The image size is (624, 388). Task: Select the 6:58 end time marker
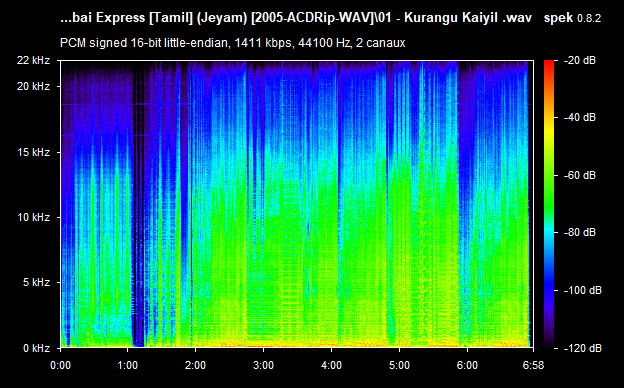tap(533, 365)
